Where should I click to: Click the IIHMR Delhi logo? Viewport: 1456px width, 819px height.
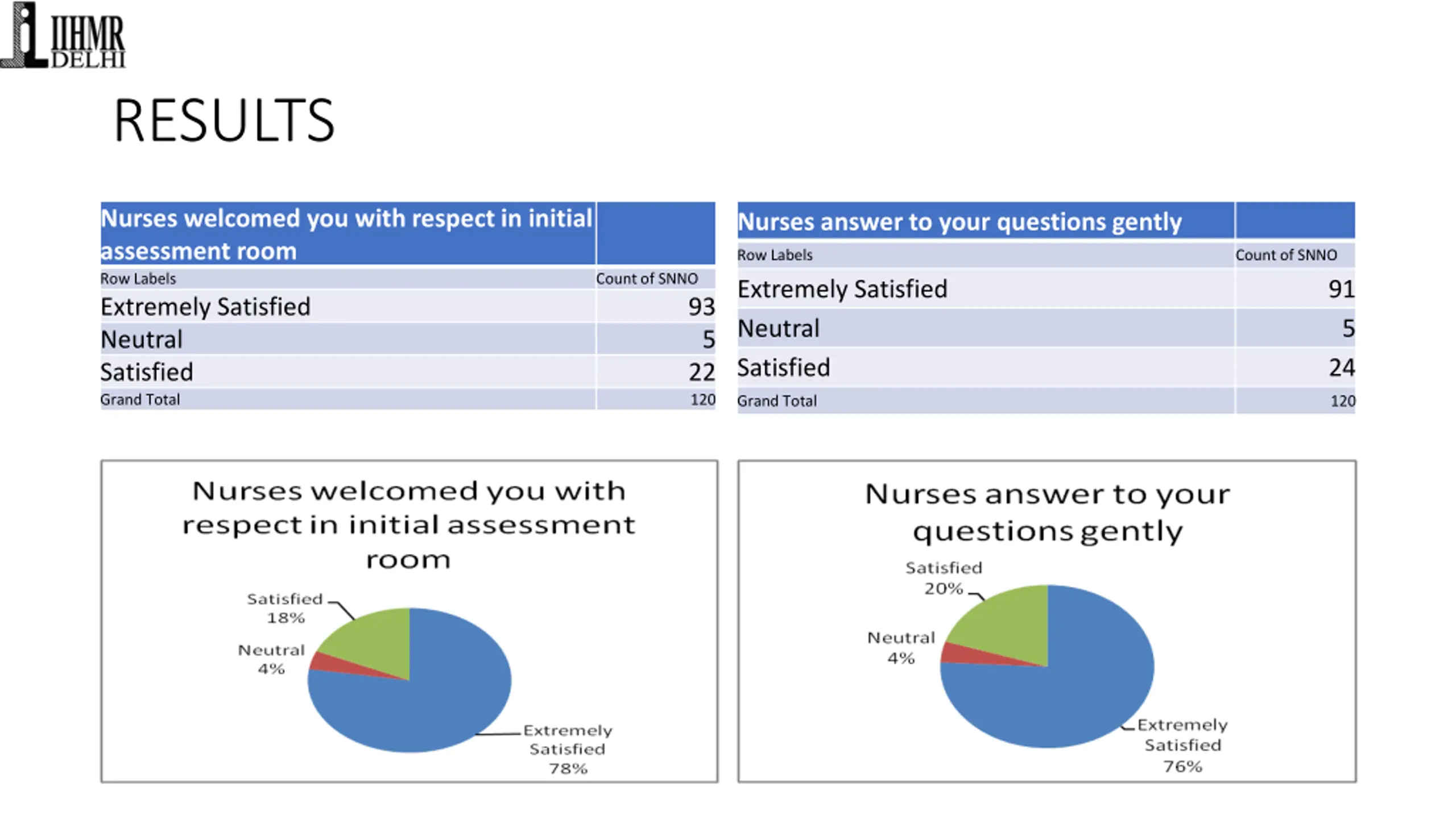63,35
